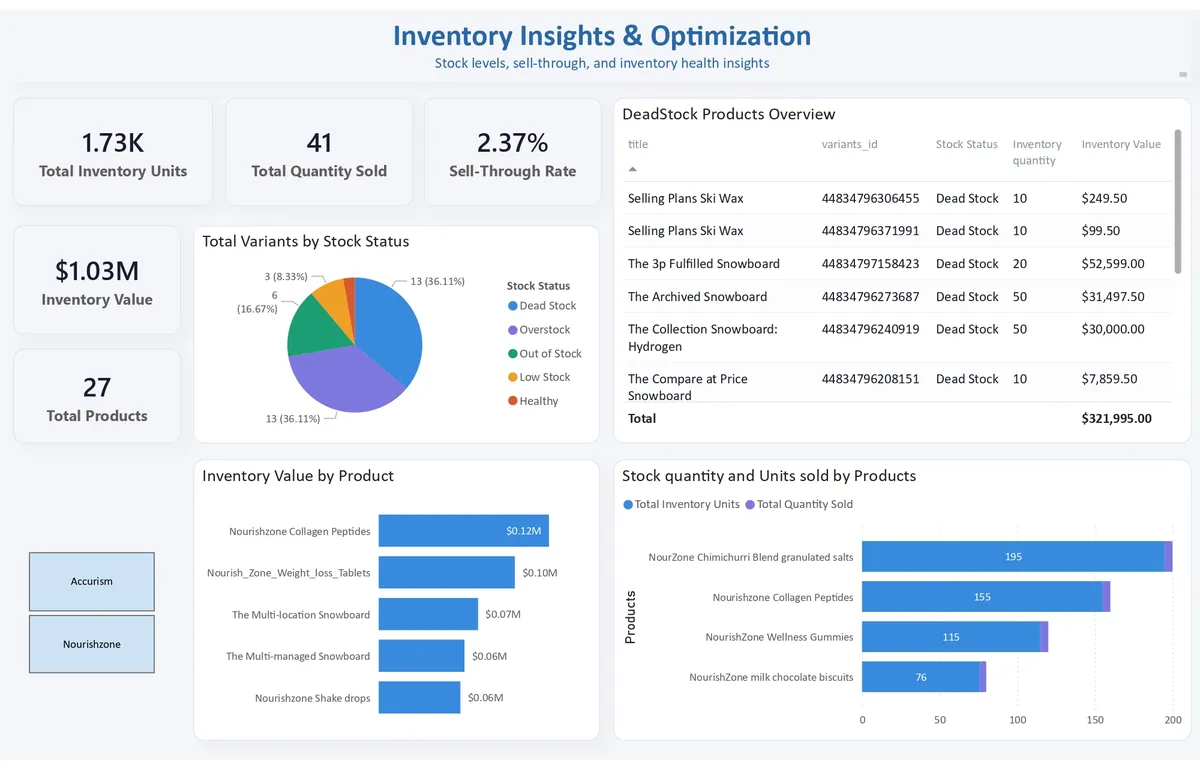The image size is (1200, 769).
Task: Click The Multi-managed Snowboard value bar
Action: [x=422, y=656]
